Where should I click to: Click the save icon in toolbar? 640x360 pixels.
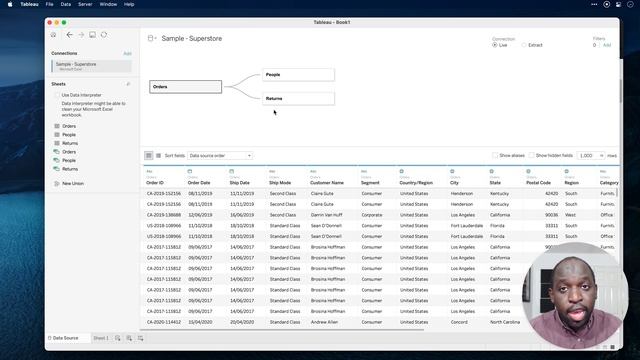click(93, 35)
